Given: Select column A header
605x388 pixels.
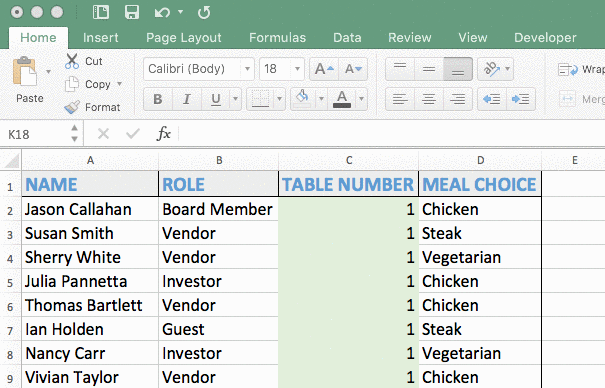Looking at the screenshot, I should pos(90,160).
